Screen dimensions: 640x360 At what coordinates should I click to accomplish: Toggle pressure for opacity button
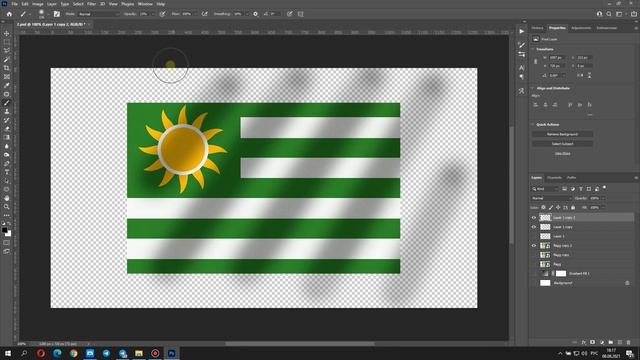(162, 14)
